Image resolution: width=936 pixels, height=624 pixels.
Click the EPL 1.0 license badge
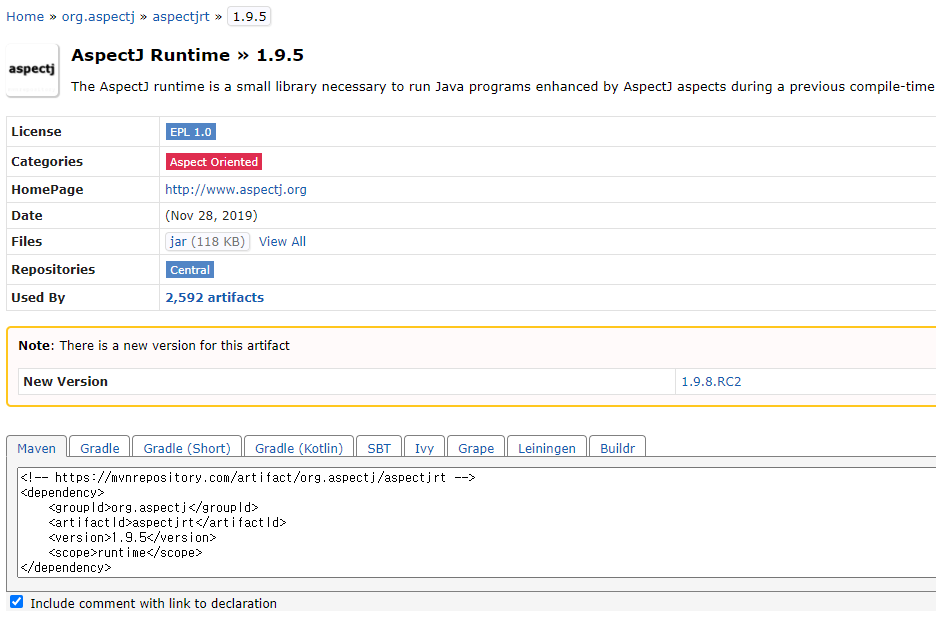(x=191, y=132)
